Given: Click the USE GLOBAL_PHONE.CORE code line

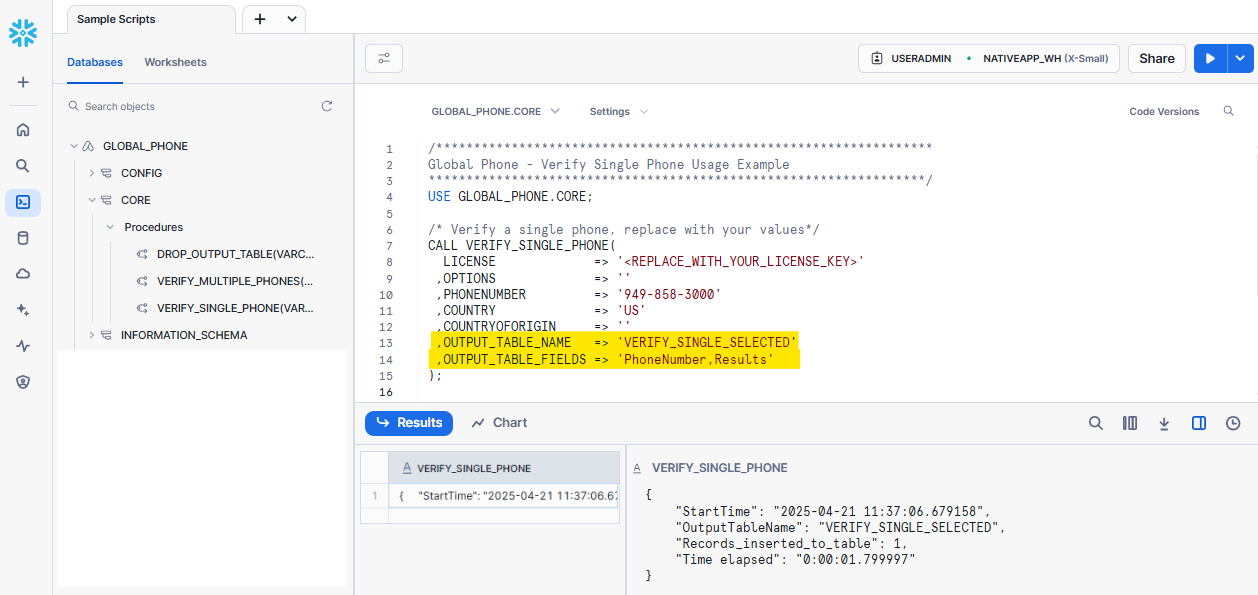Looking at the screenshot, I should 510,196.
